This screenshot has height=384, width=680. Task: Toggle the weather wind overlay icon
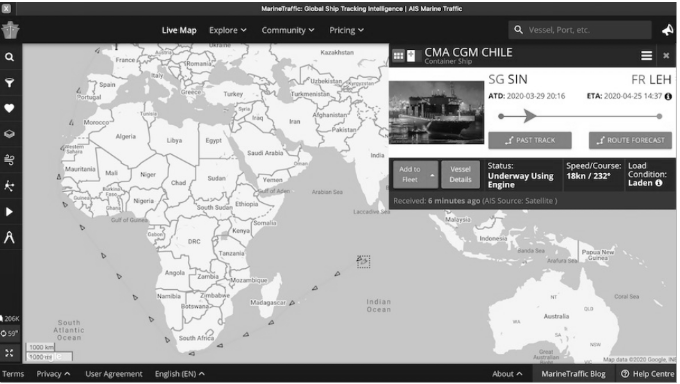pyautogui.click(x=9, y=160)
